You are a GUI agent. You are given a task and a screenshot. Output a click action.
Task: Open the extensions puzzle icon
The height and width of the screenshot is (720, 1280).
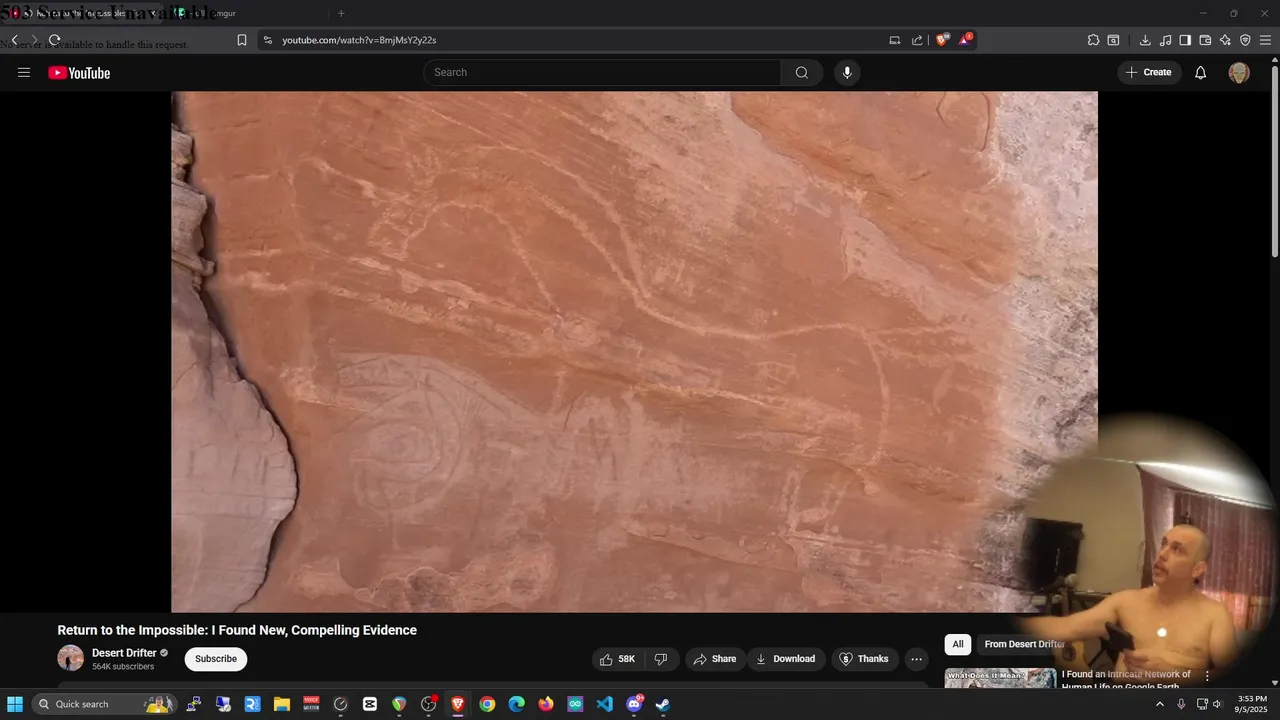(1094, 40)
